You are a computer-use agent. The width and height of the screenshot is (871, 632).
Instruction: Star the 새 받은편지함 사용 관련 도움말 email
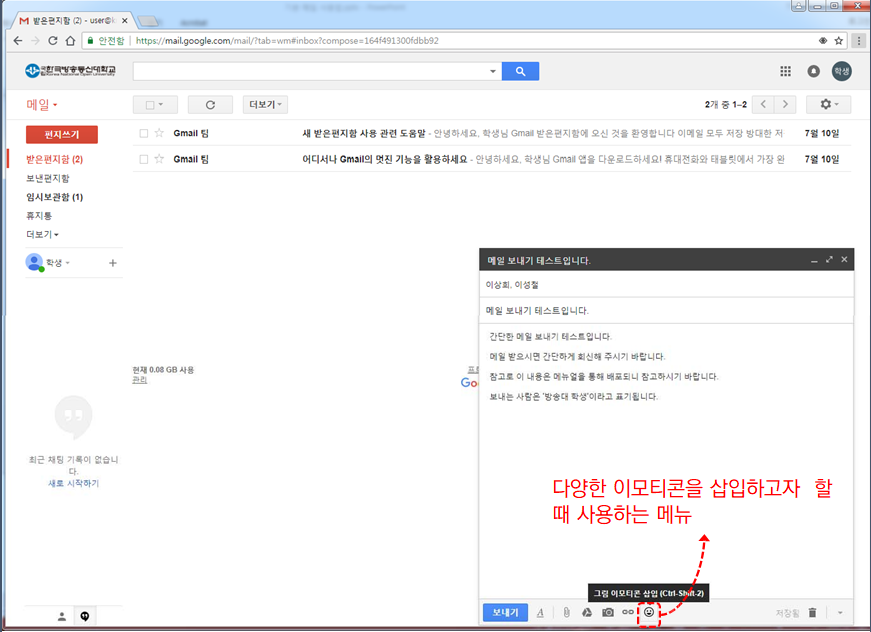pos(159,133)
